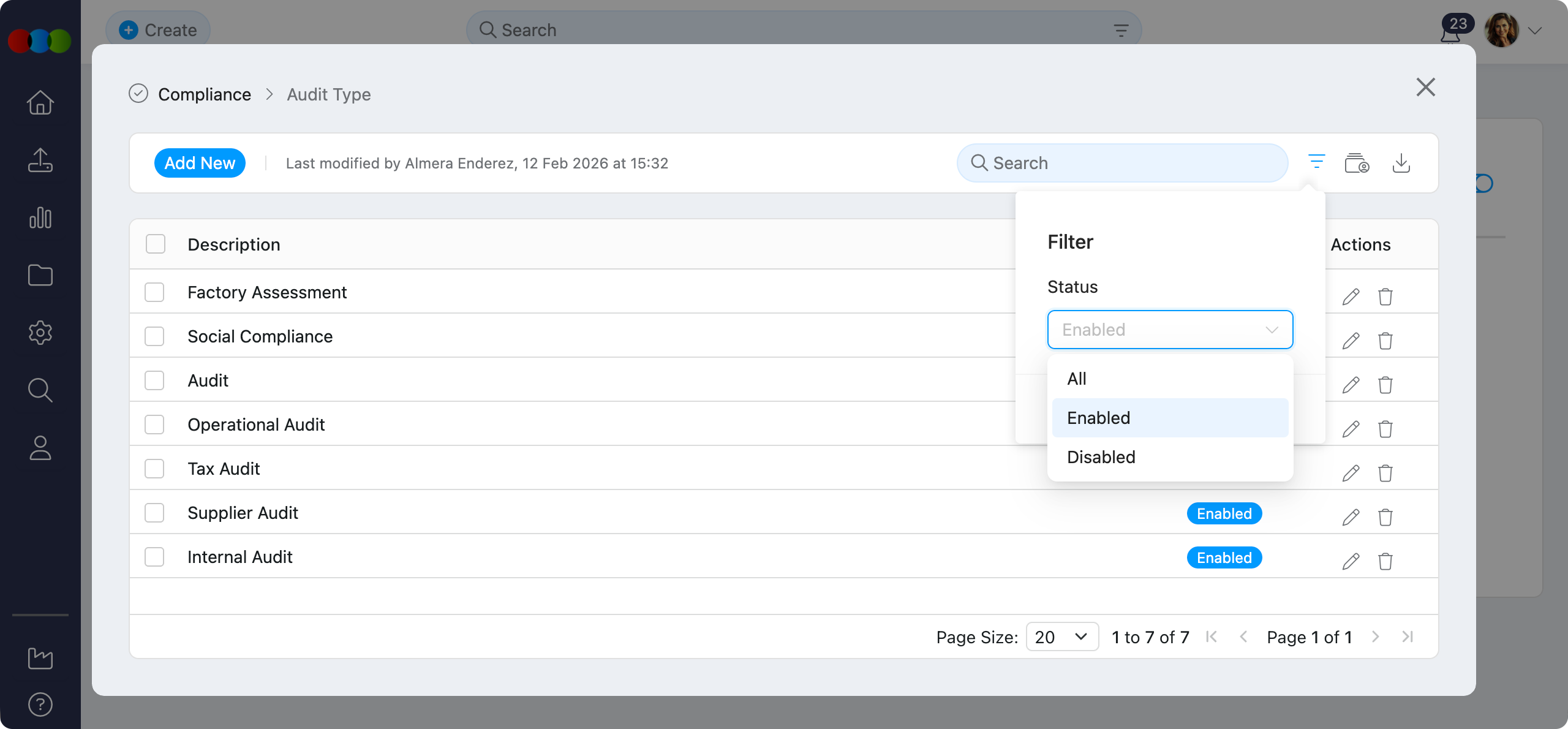Open bar chart analytics in sidebar
1568x729 pixels.
coord(40,218)
